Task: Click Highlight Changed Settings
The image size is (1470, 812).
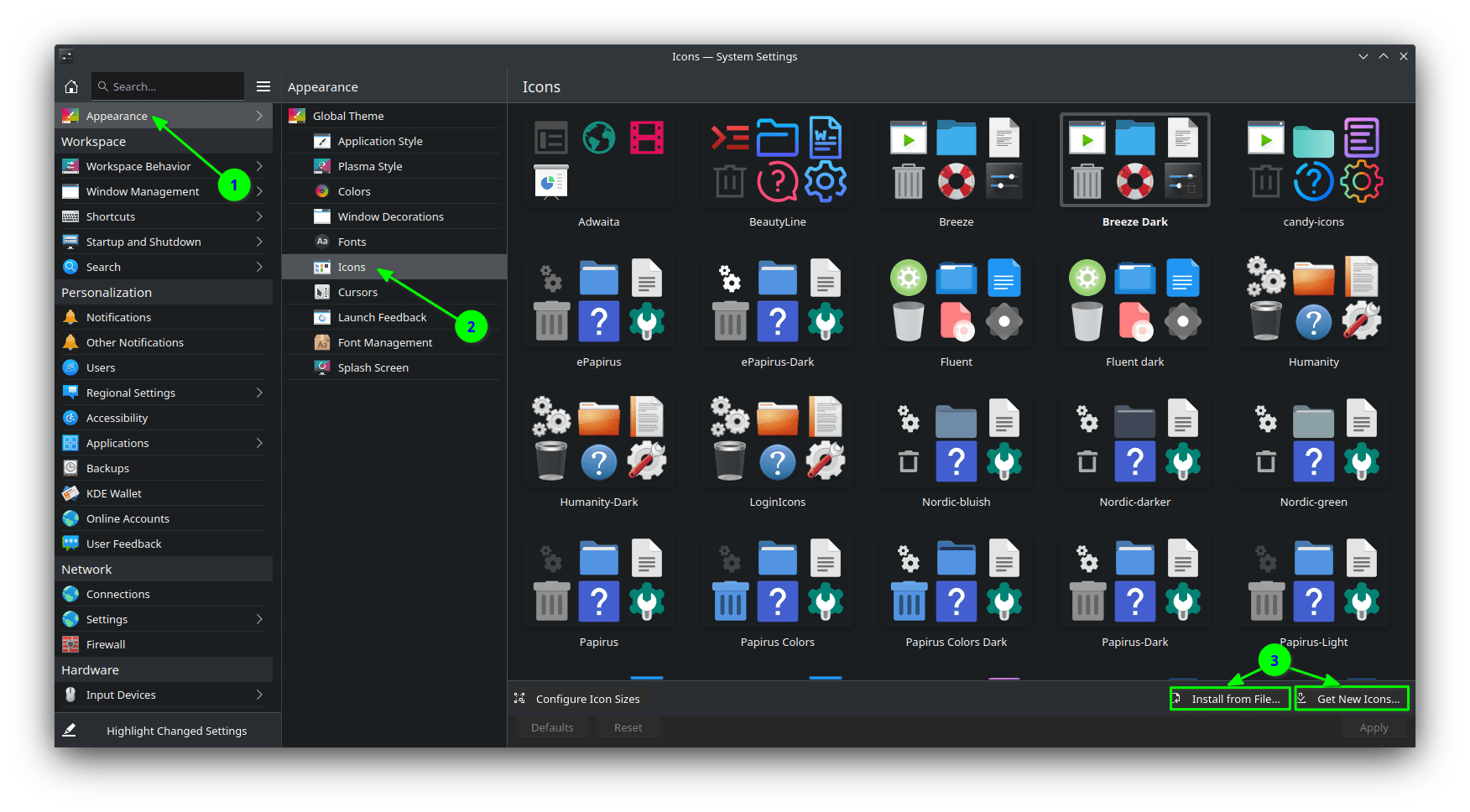Action: point(176,731)
